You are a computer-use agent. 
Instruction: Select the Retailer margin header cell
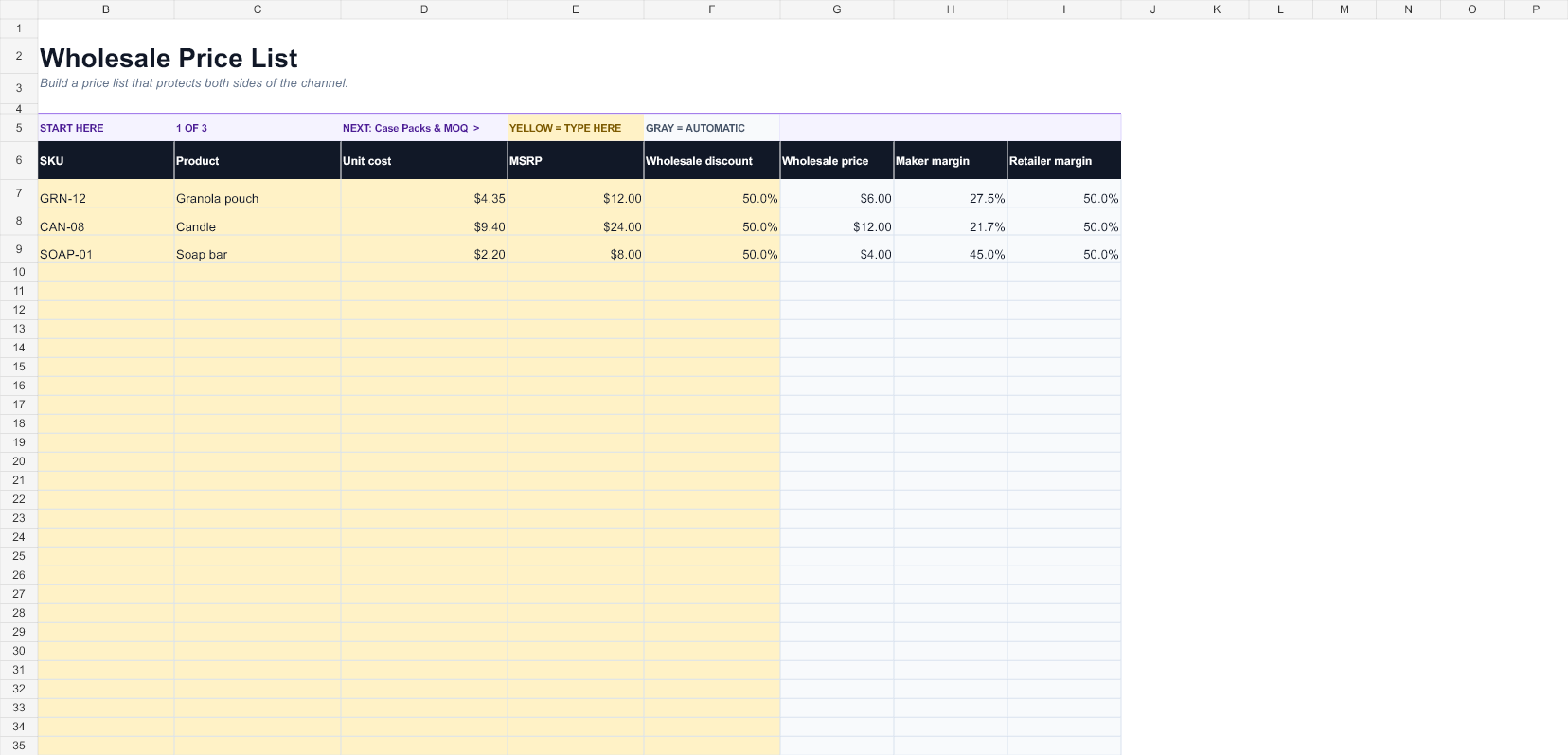pyautogui.click(x=1064, y=160)
